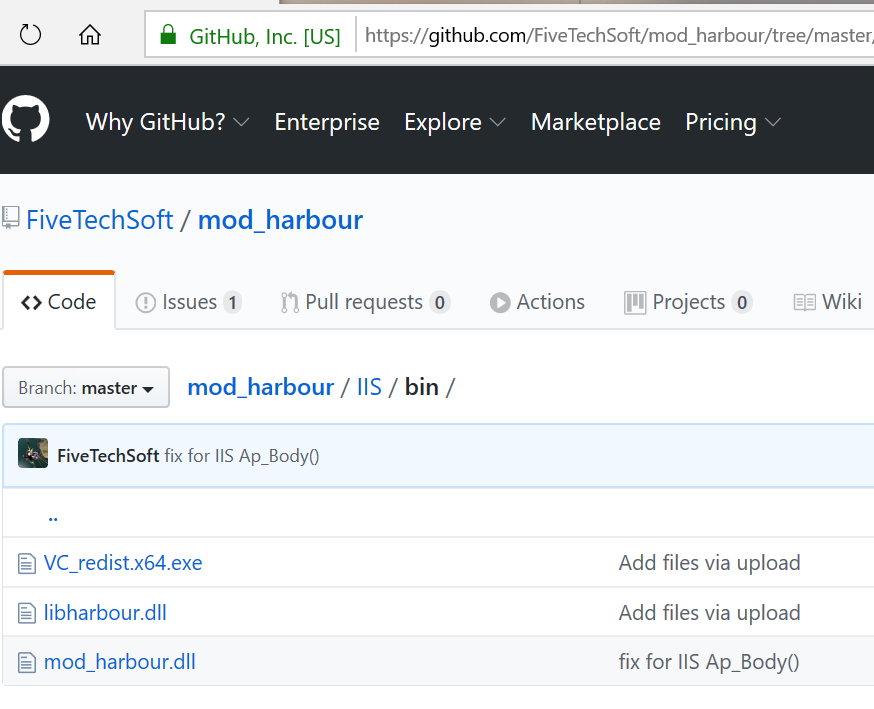Go up to the parent directory (..)
This screenshot has width=874, height=709.
tap(53, 516)
